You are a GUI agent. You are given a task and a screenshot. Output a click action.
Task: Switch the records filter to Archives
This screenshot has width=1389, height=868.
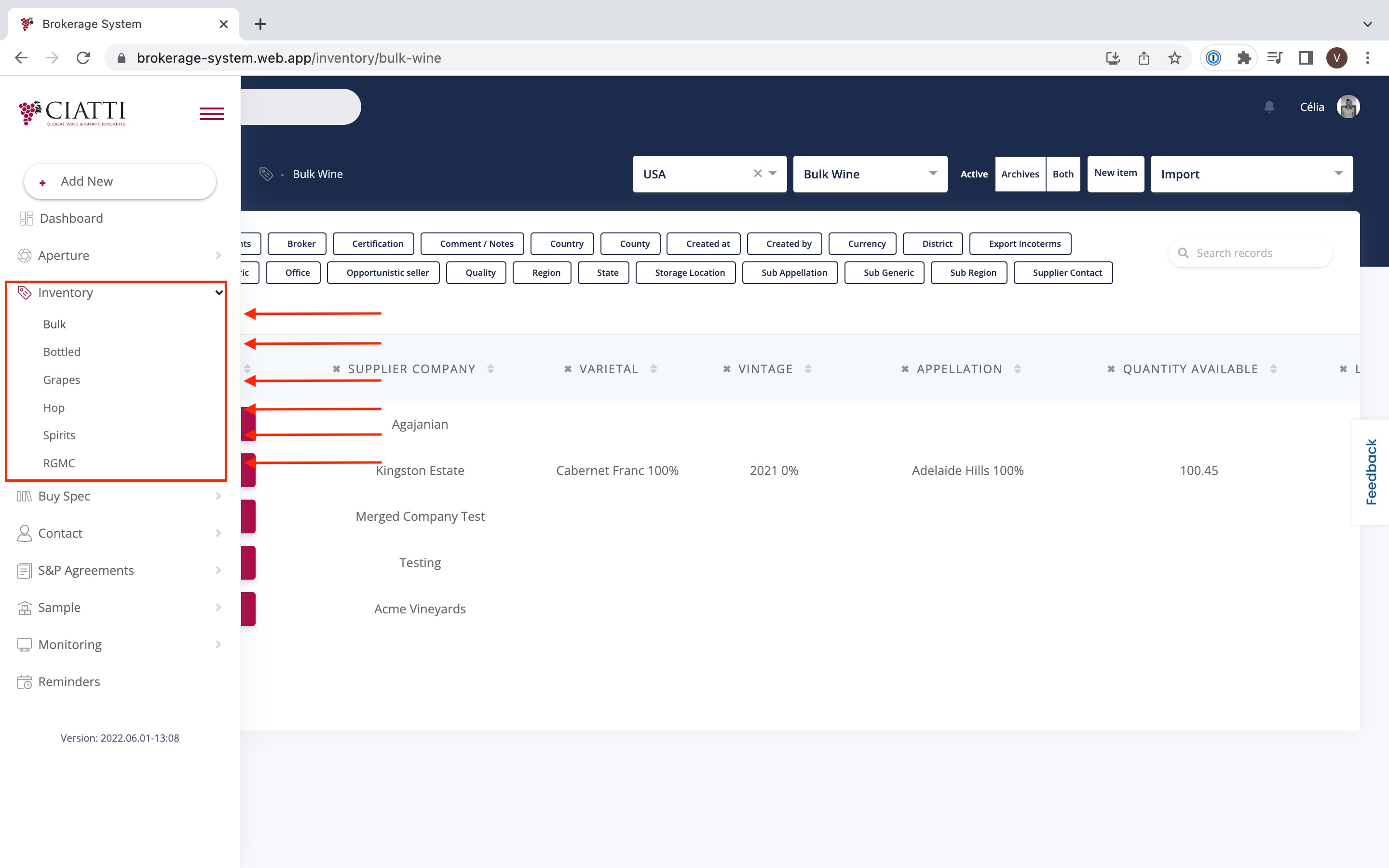point(1020,174)
